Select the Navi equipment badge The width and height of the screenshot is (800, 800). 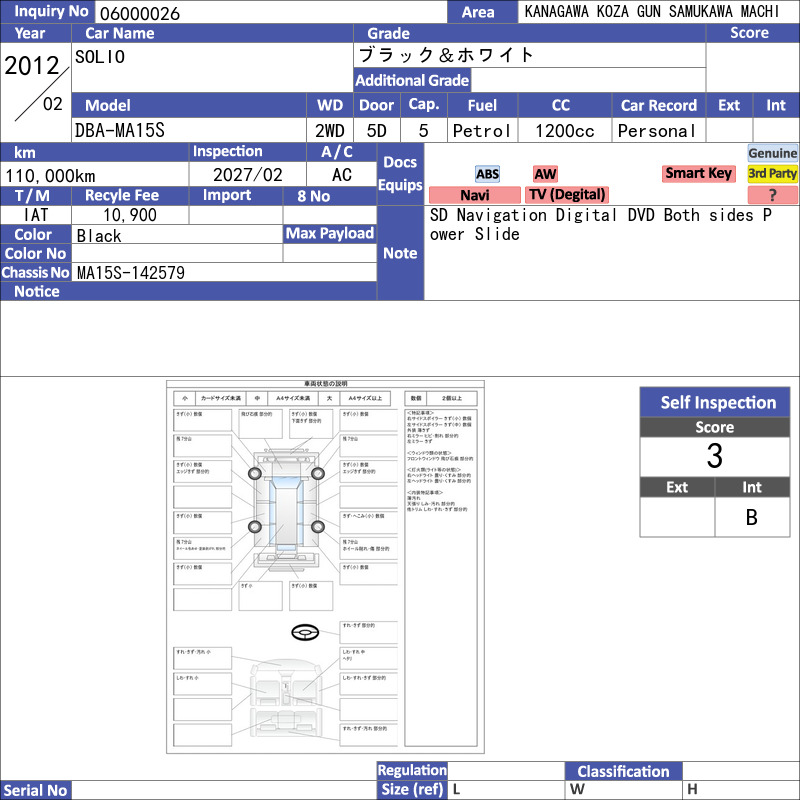(x=474, y=195)
